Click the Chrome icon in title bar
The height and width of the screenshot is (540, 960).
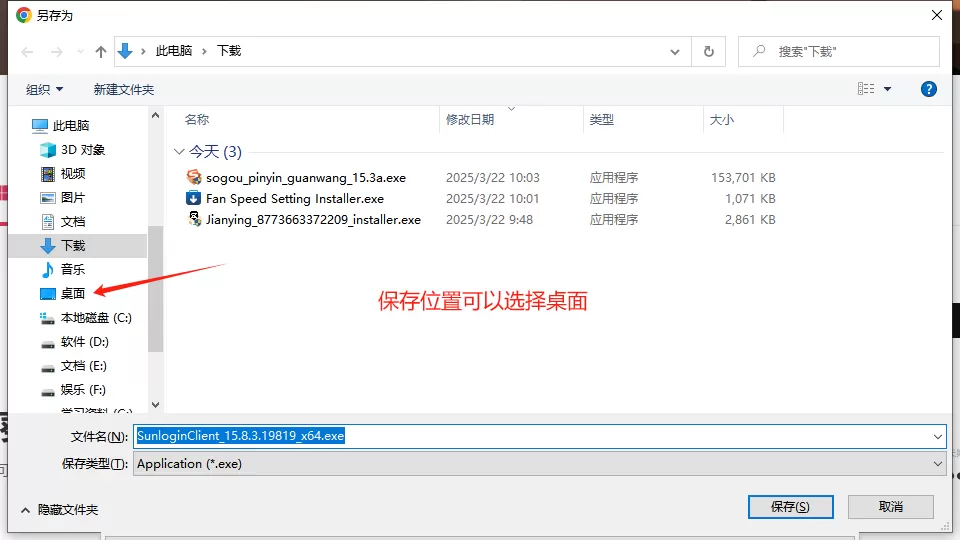pyautogui.click(x=23, y=15)
